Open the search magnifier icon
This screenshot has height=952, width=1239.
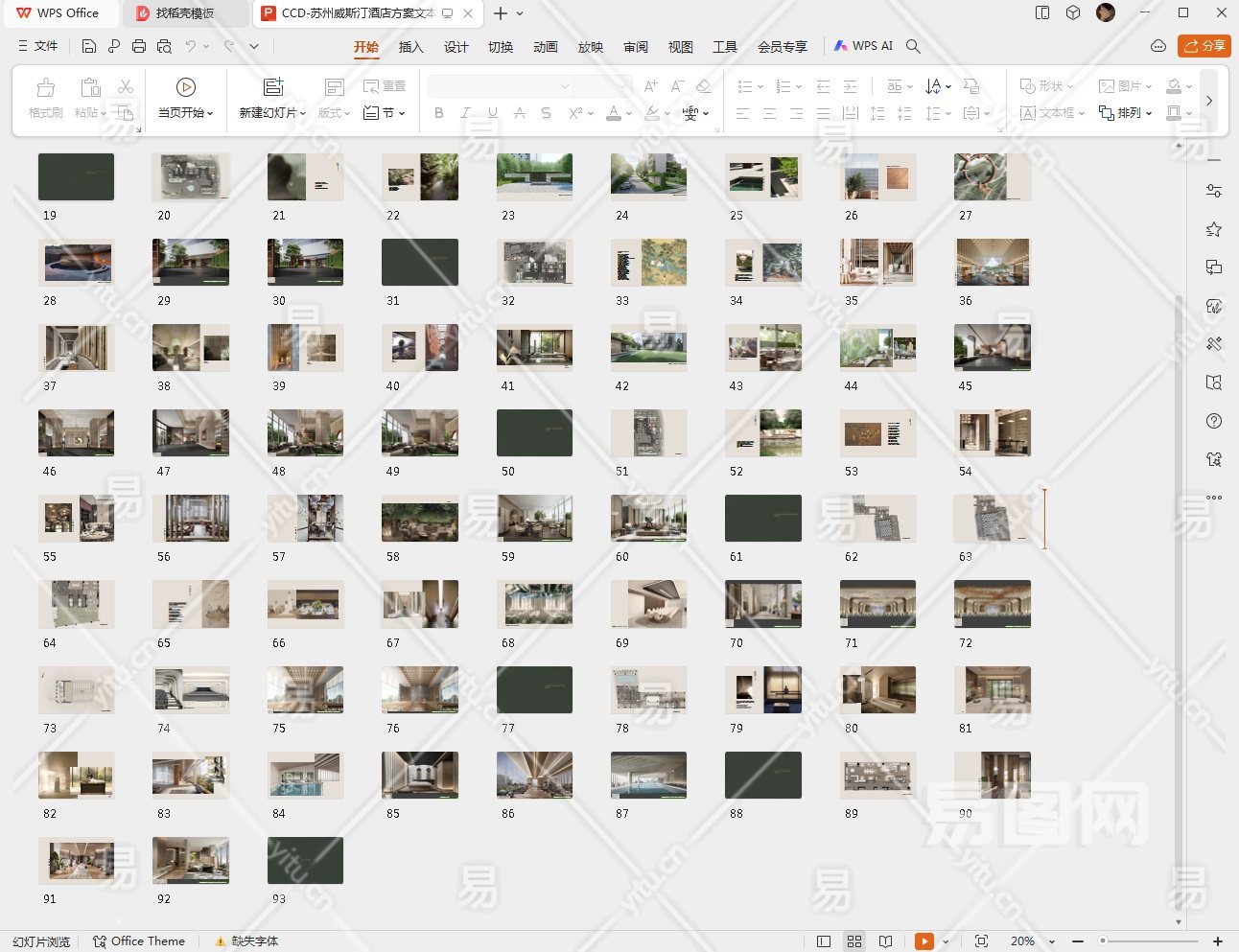[x=913, y=46]
